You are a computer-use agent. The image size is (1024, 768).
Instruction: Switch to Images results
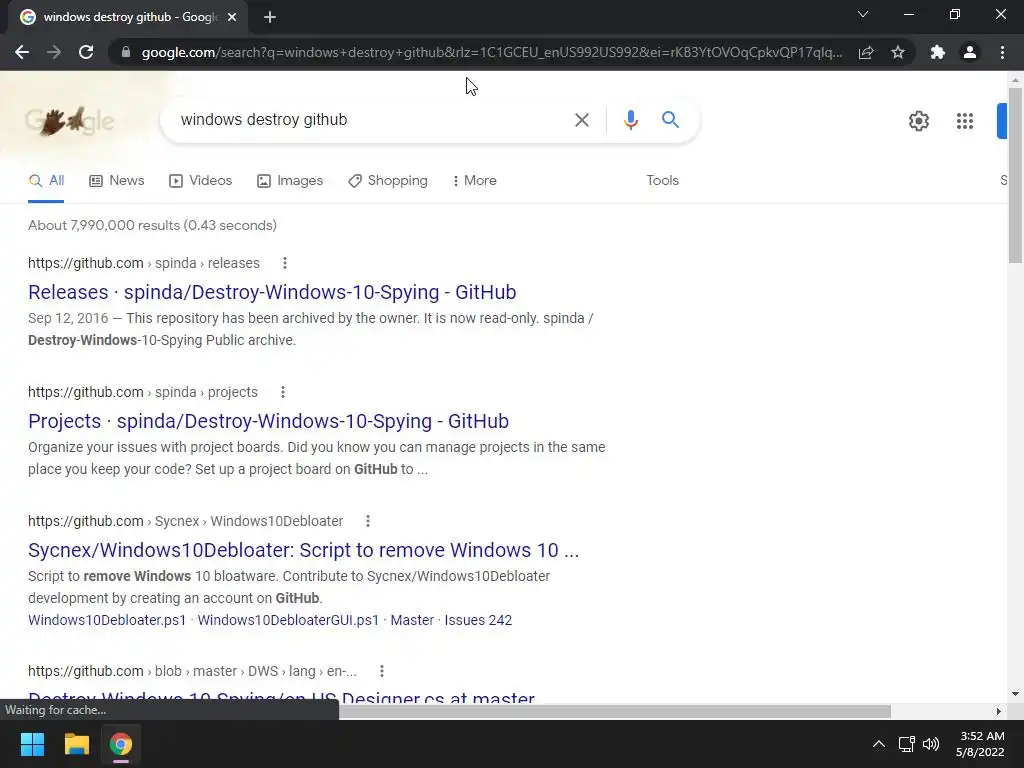tap(290, 181)
